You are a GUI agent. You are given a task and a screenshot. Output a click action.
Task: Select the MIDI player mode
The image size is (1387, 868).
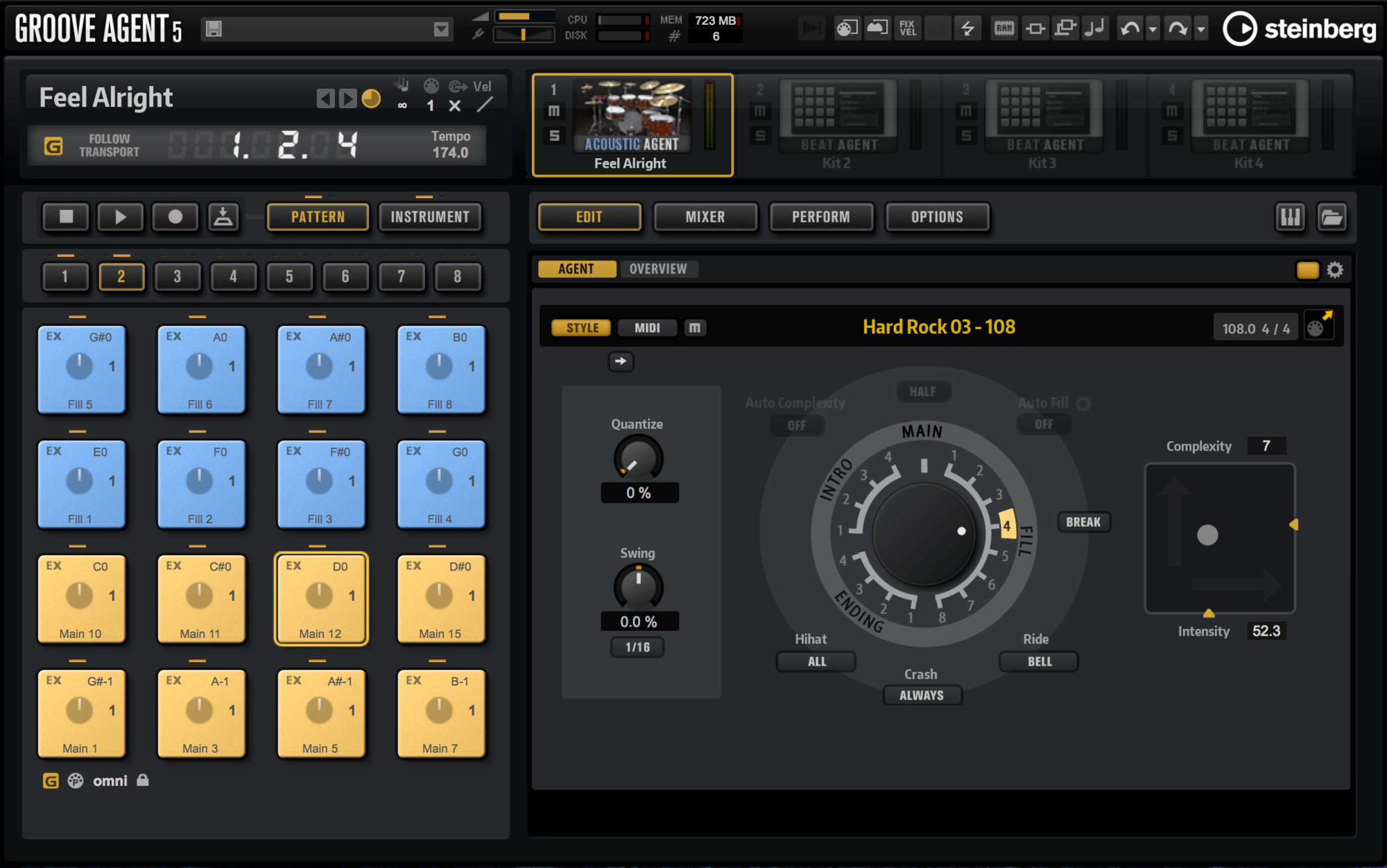[x=647, y=328]
